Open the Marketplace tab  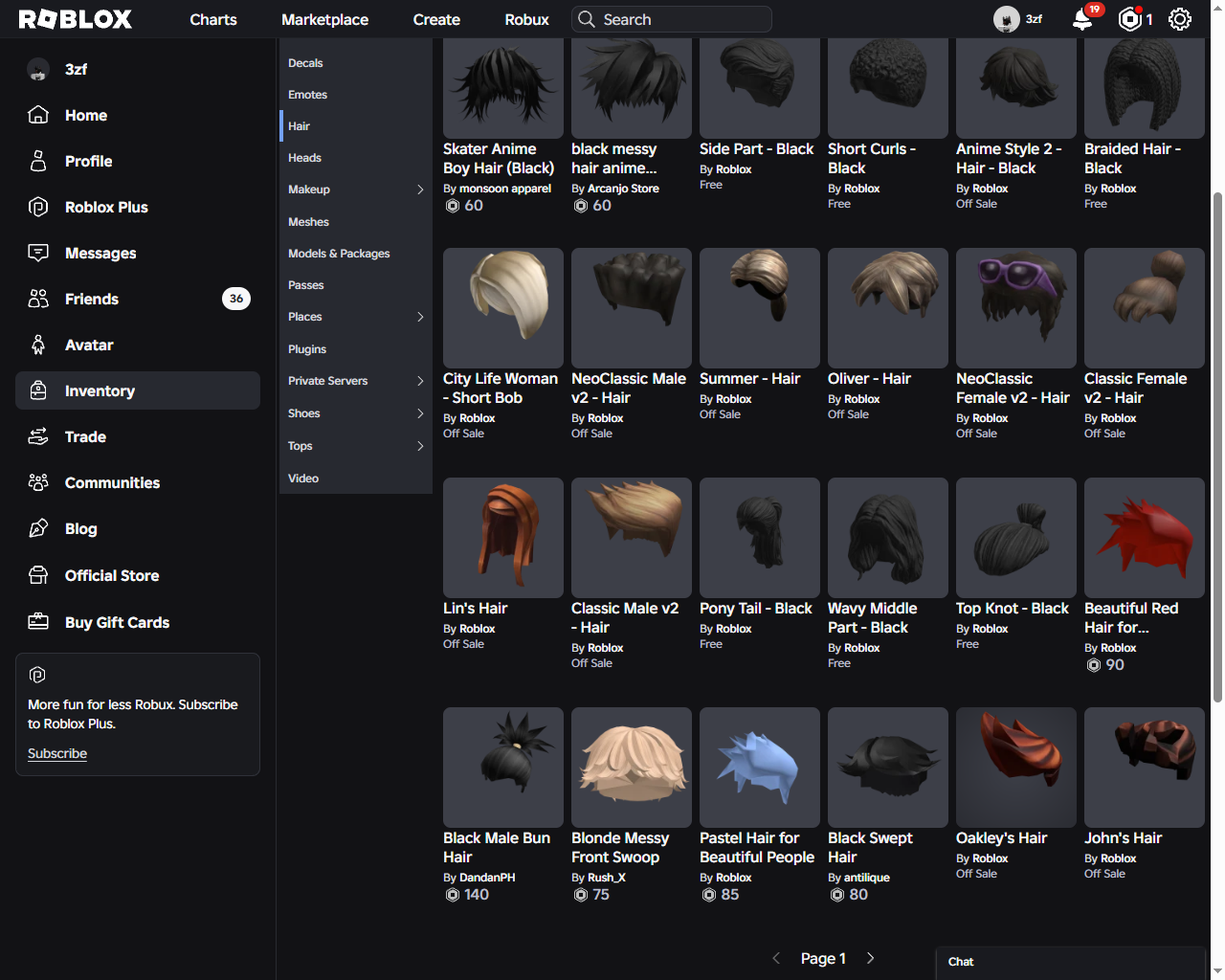coord(324,19)
